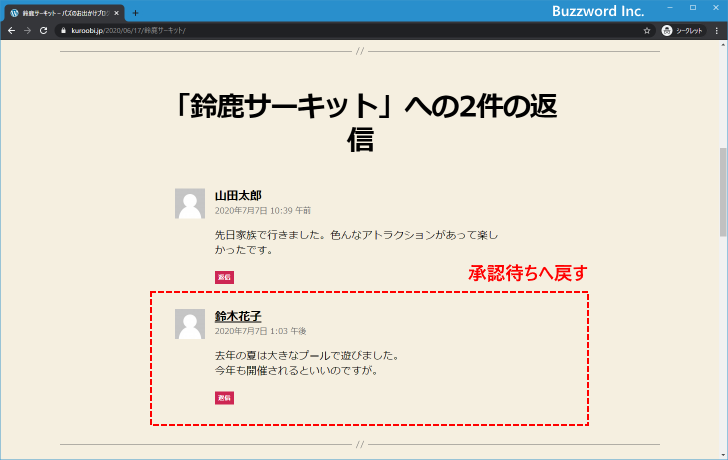Viewport: 728px width, 460px height.
Task: Click the comment text 先日家族で行きました
Action: point(356,242)
